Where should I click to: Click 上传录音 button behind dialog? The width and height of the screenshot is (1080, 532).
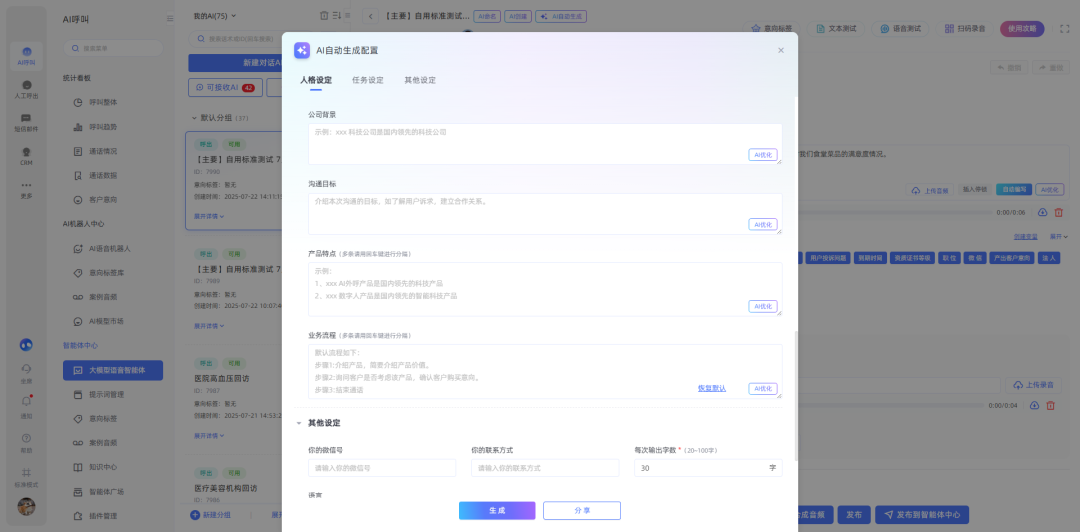click(x=1033, y=385)
